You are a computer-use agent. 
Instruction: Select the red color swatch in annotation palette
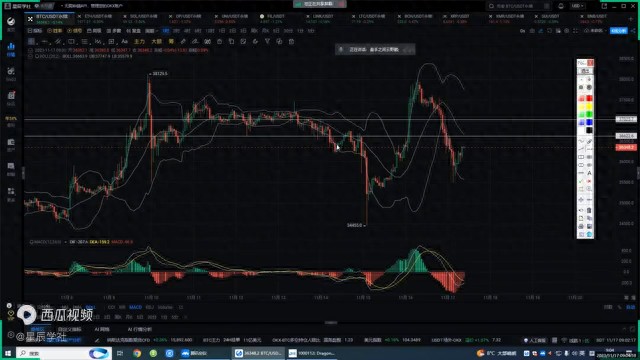click(x=589, y=98)
